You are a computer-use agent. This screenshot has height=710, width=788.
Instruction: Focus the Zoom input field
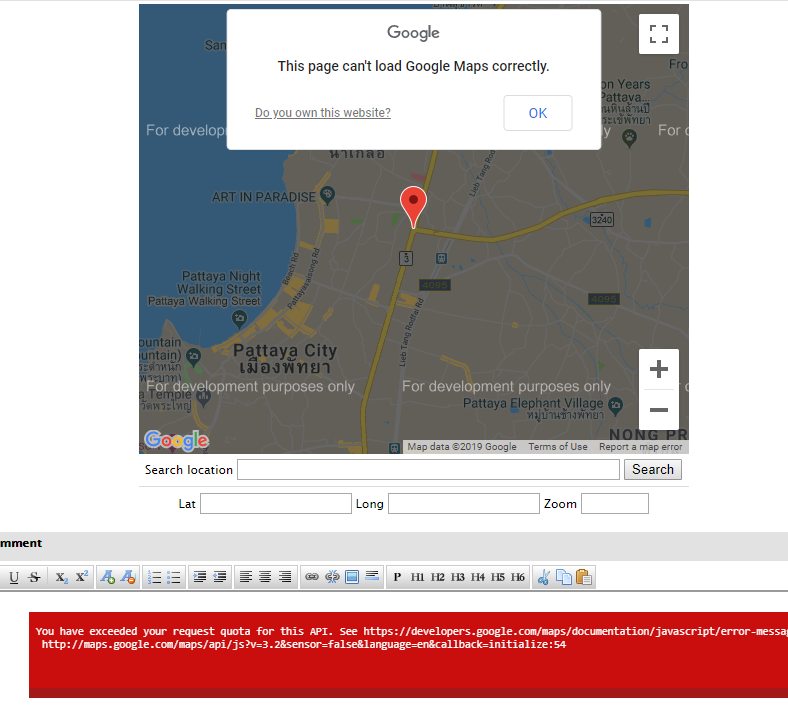click(x=615, y=503)
